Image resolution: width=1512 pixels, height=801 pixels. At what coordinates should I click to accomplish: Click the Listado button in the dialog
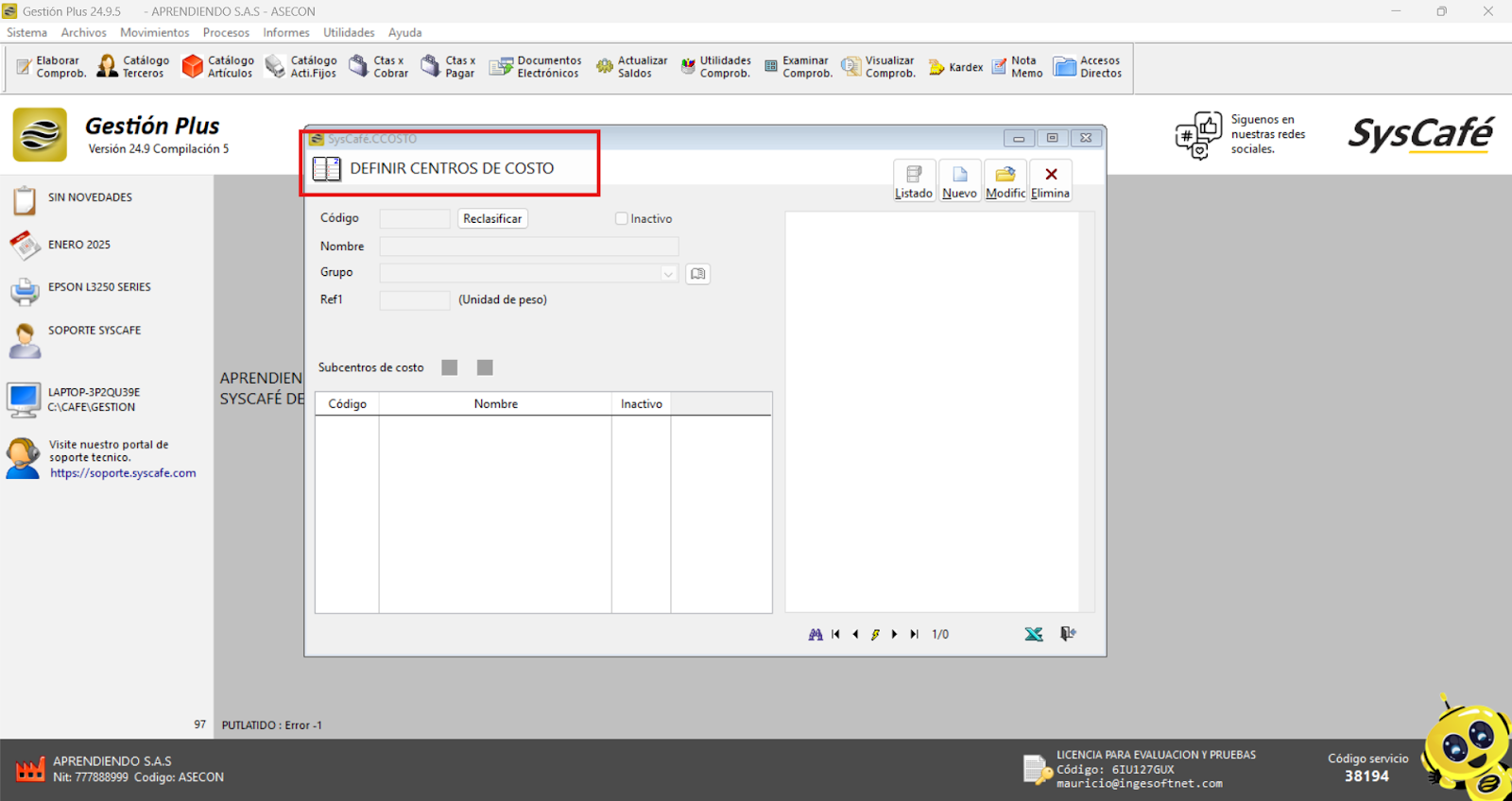coord(913,179)
